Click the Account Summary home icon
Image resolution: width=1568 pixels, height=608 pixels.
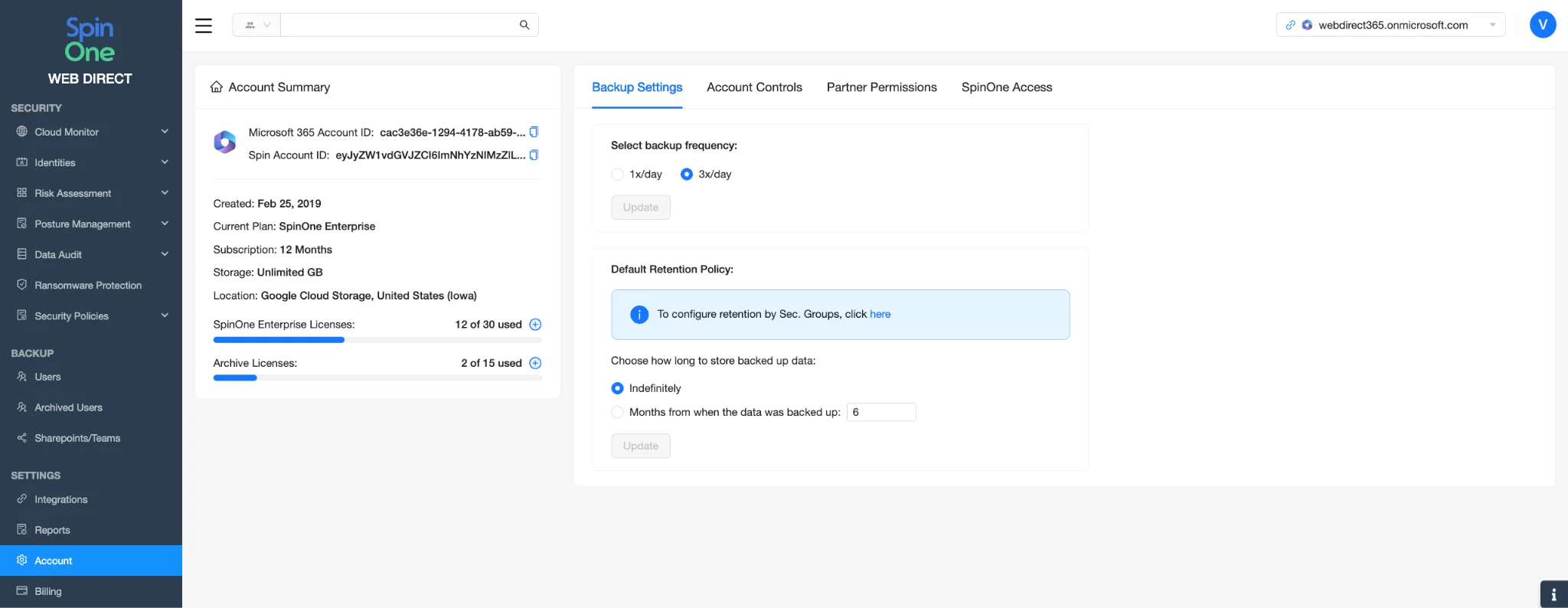tap(217, 87)
